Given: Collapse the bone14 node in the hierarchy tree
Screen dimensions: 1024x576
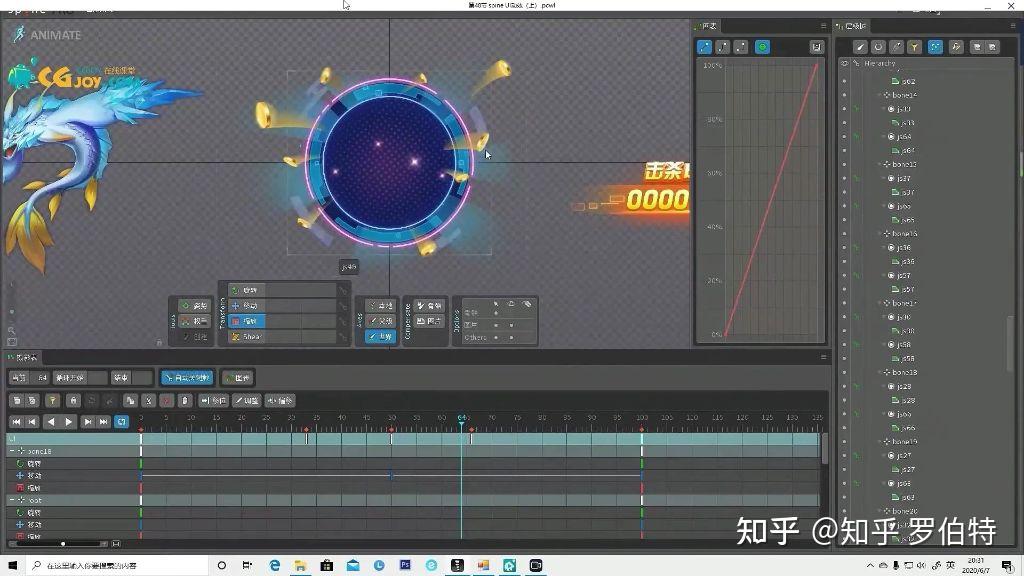Looking at the screenshot, I should click(x=879, y=95).
